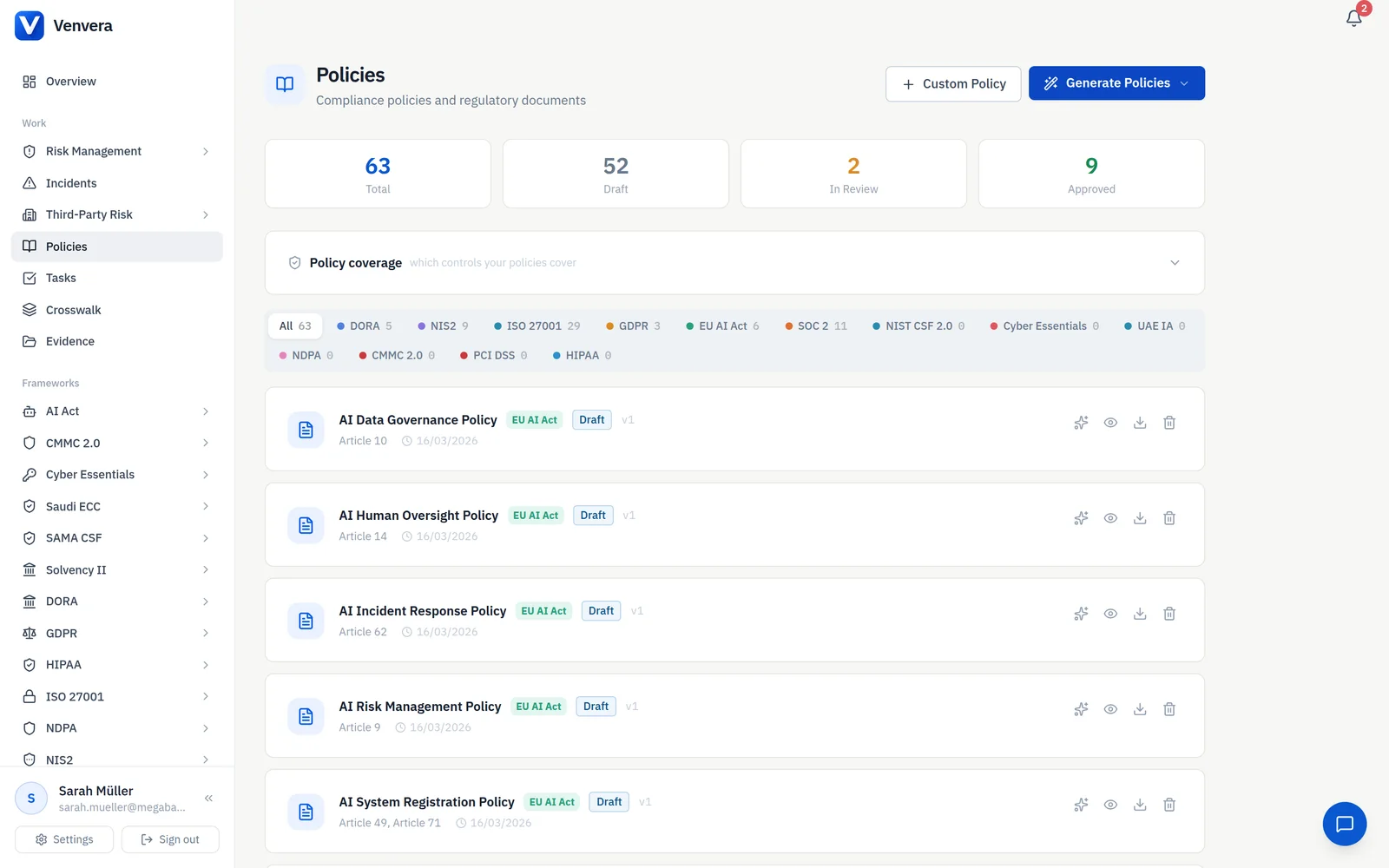Click the Policies book icon in header
The width and height of the screenshot is (1389, 868).
tap(285, 84)
